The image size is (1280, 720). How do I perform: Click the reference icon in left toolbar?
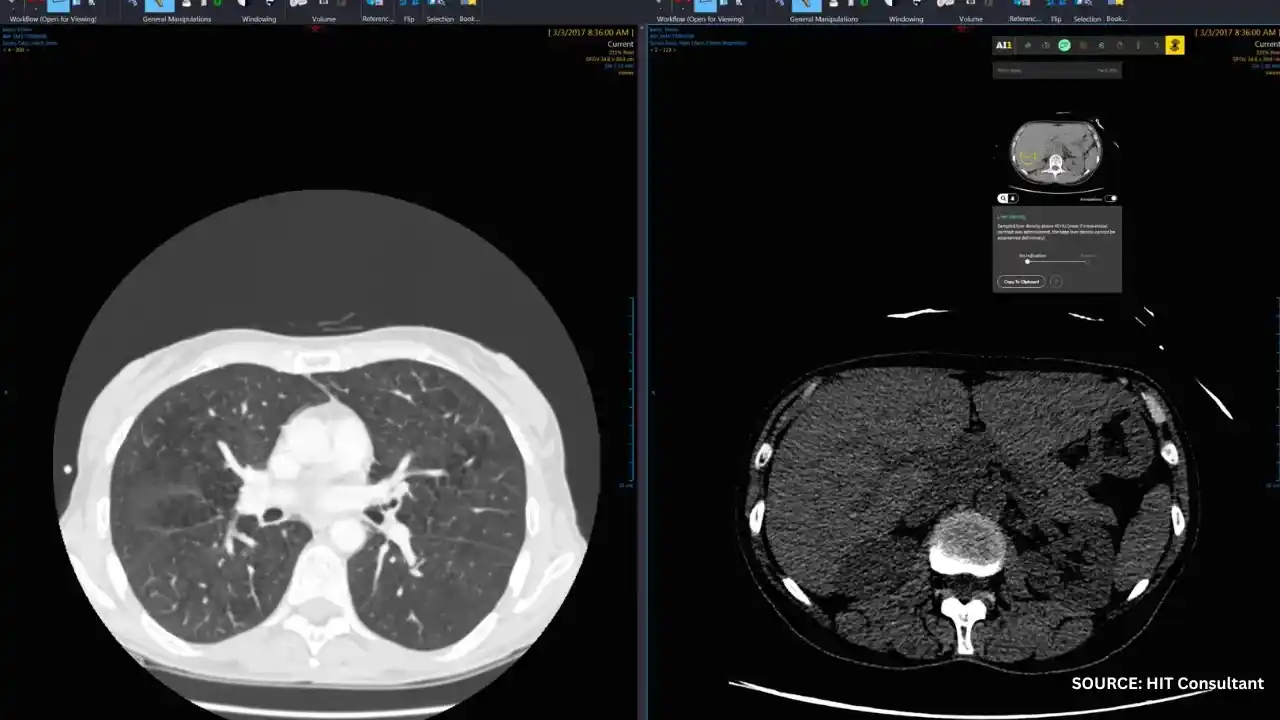(x=376, y=4)
